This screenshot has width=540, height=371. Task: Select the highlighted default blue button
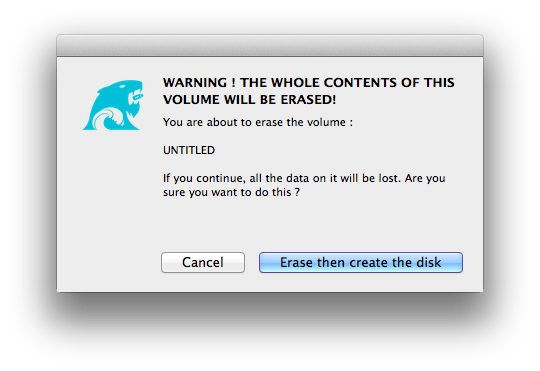point(361,262)
